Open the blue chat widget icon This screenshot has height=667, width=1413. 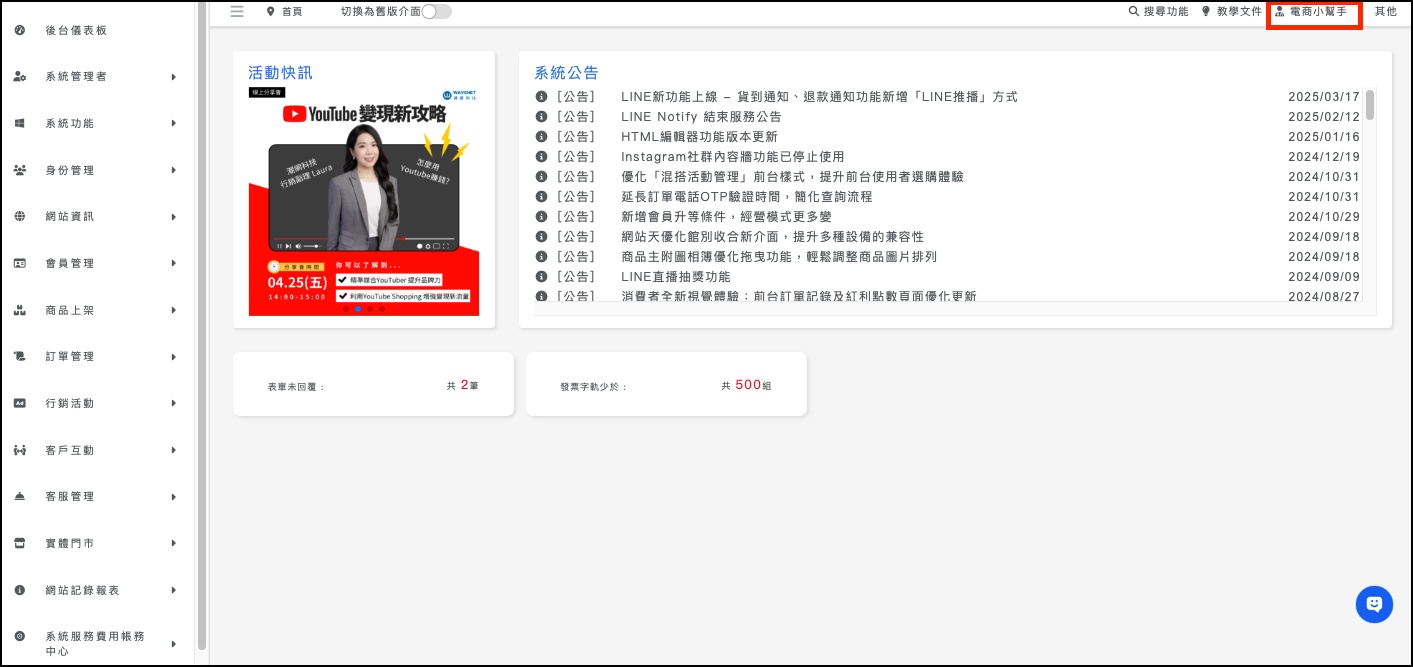click(1374, 604)
